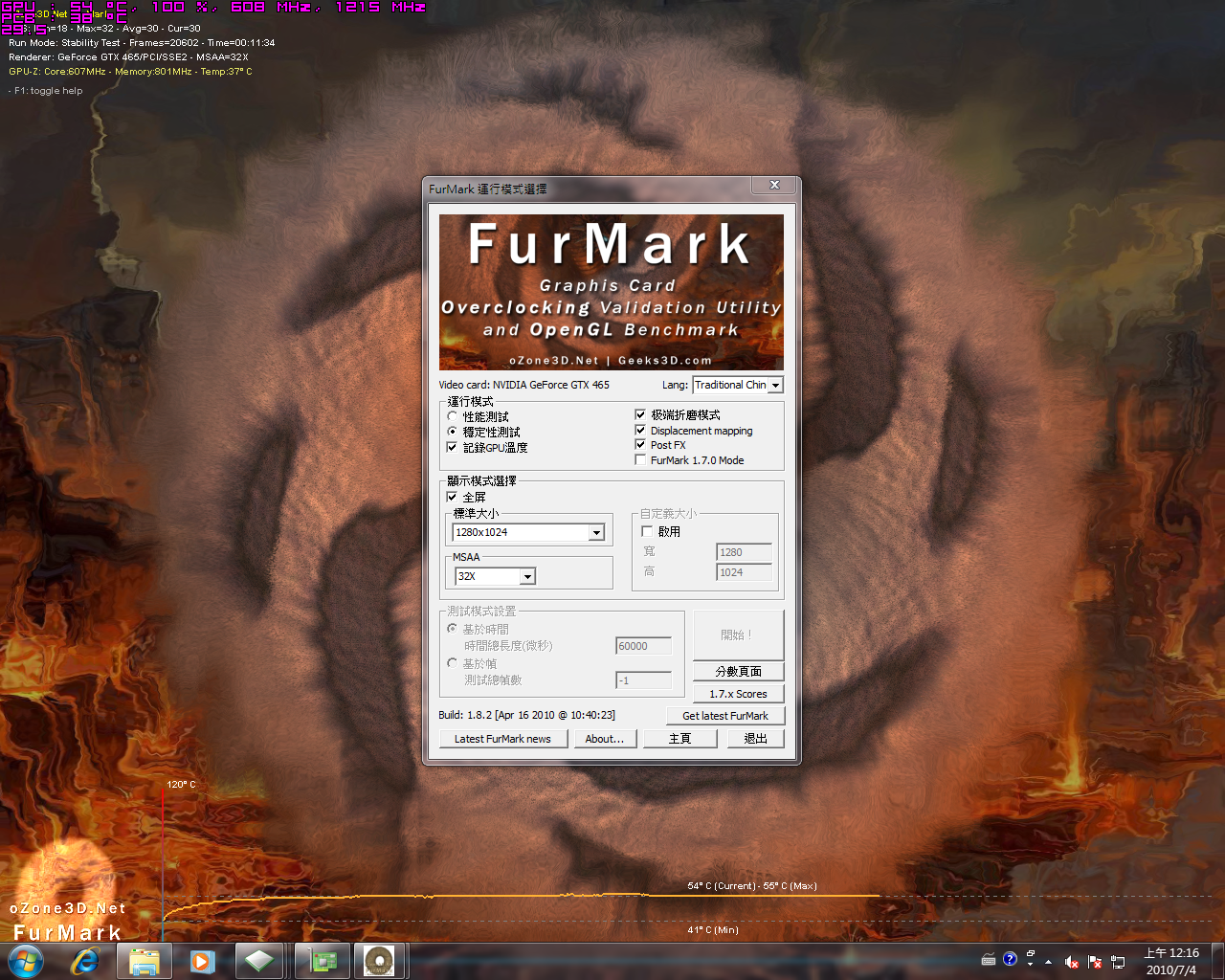Click the custom height field showing 1024
Screen dimensions: 1225x980
pos(744,572)
